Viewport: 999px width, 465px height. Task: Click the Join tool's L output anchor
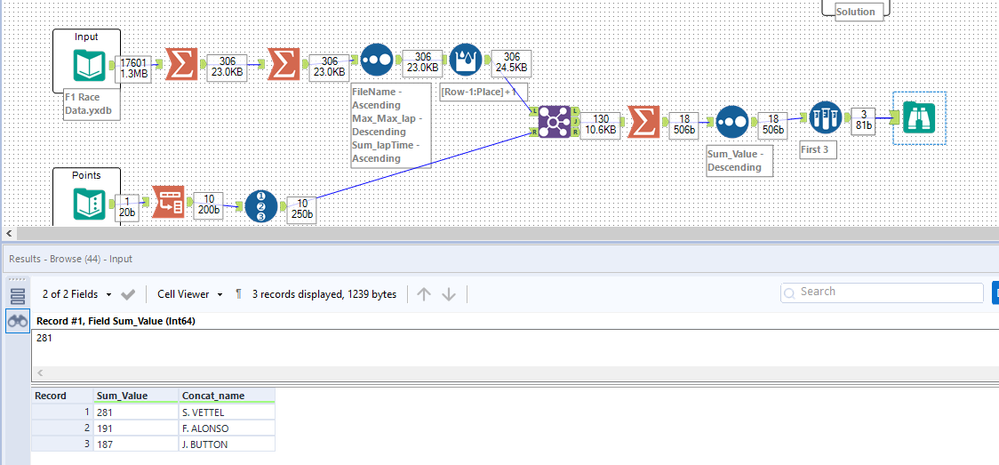click(x=575, y=111)
